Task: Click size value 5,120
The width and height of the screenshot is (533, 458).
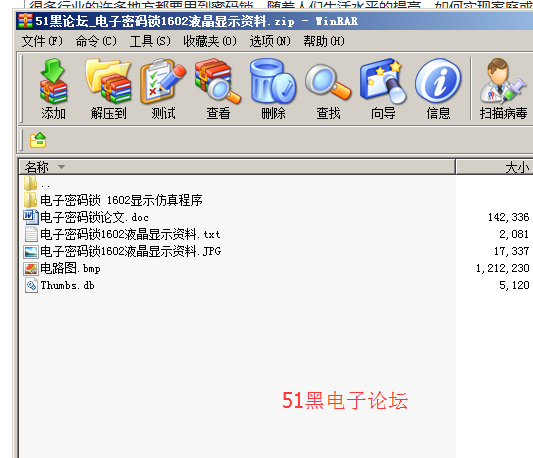Action: pos(514,285)
